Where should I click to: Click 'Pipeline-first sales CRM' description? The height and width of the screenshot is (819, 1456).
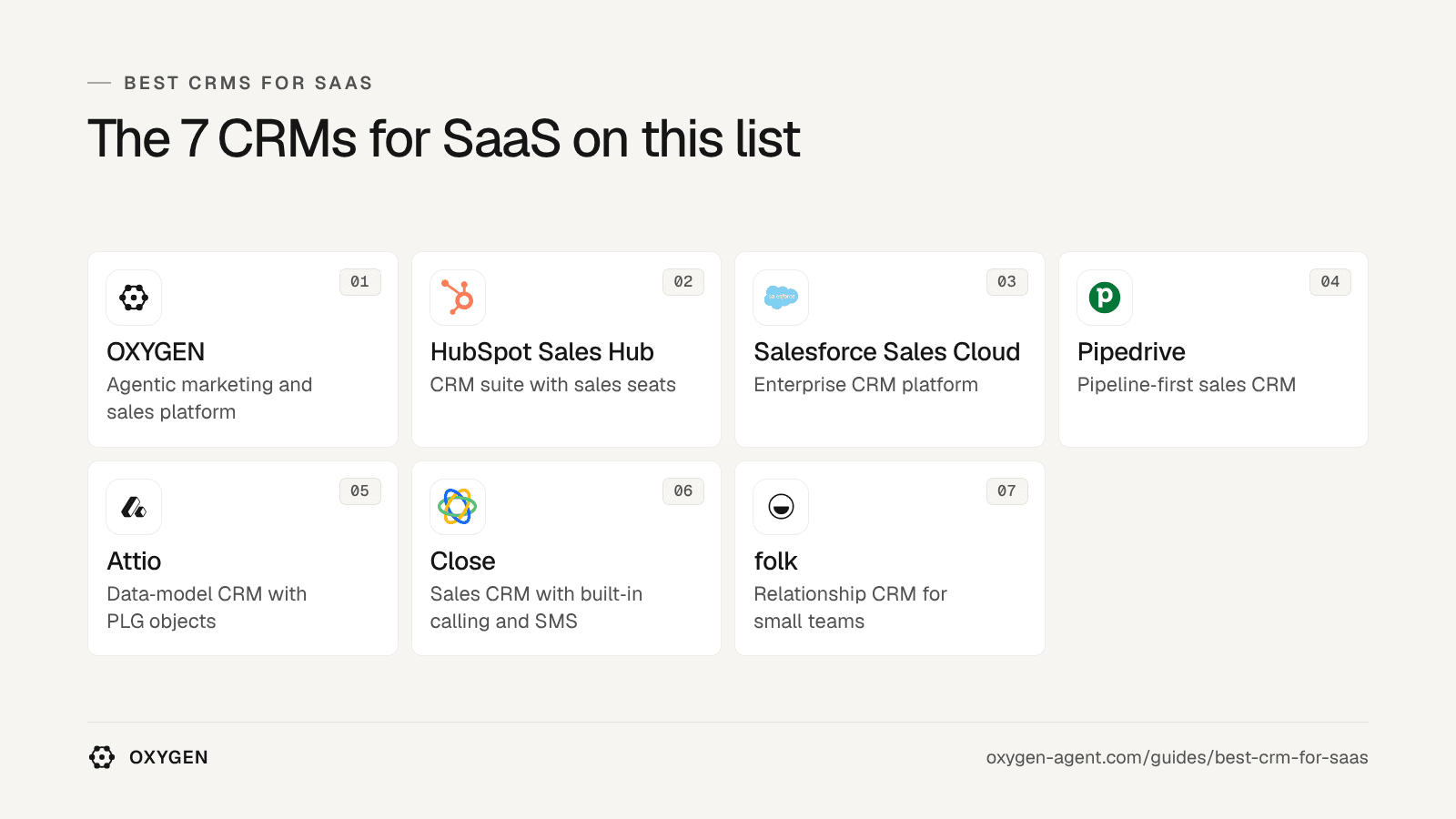click(1187, 386)
